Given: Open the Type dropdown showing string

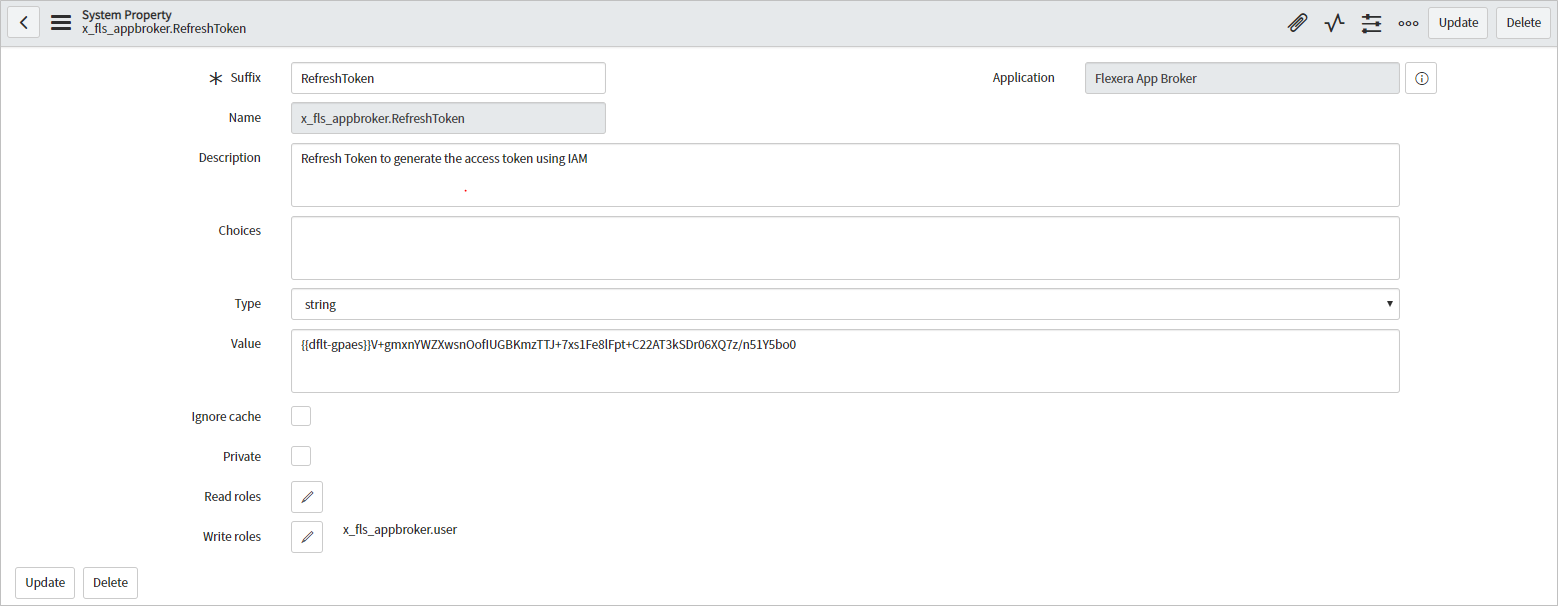Looking at the screenshot, I should (844, 303).
